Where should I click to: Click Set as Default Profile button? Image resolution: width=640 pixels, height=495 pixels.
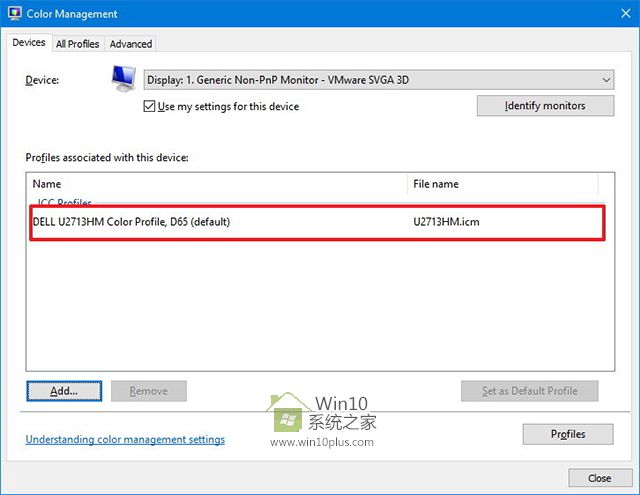point(530,391)
